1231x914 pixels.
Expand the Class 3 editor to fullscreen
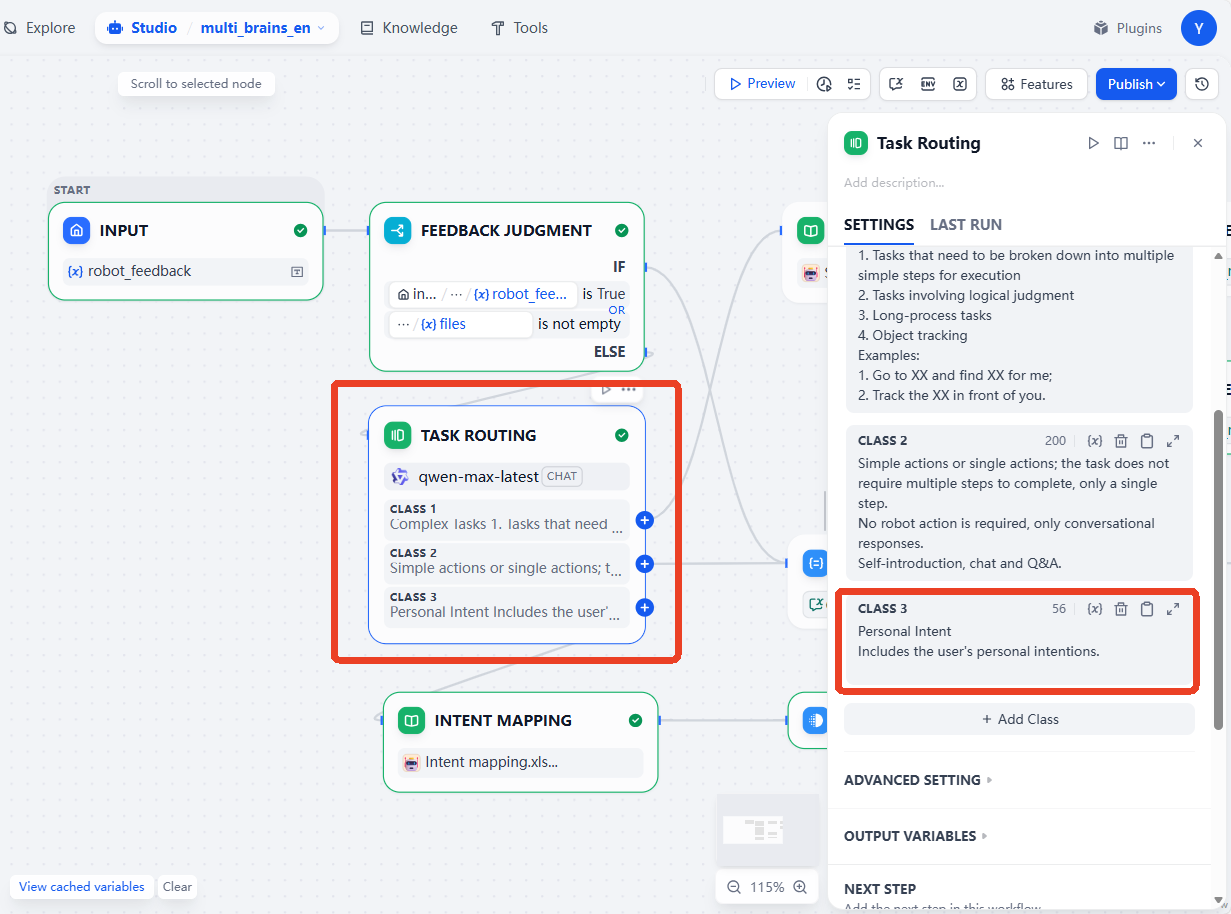point(1173,609)
